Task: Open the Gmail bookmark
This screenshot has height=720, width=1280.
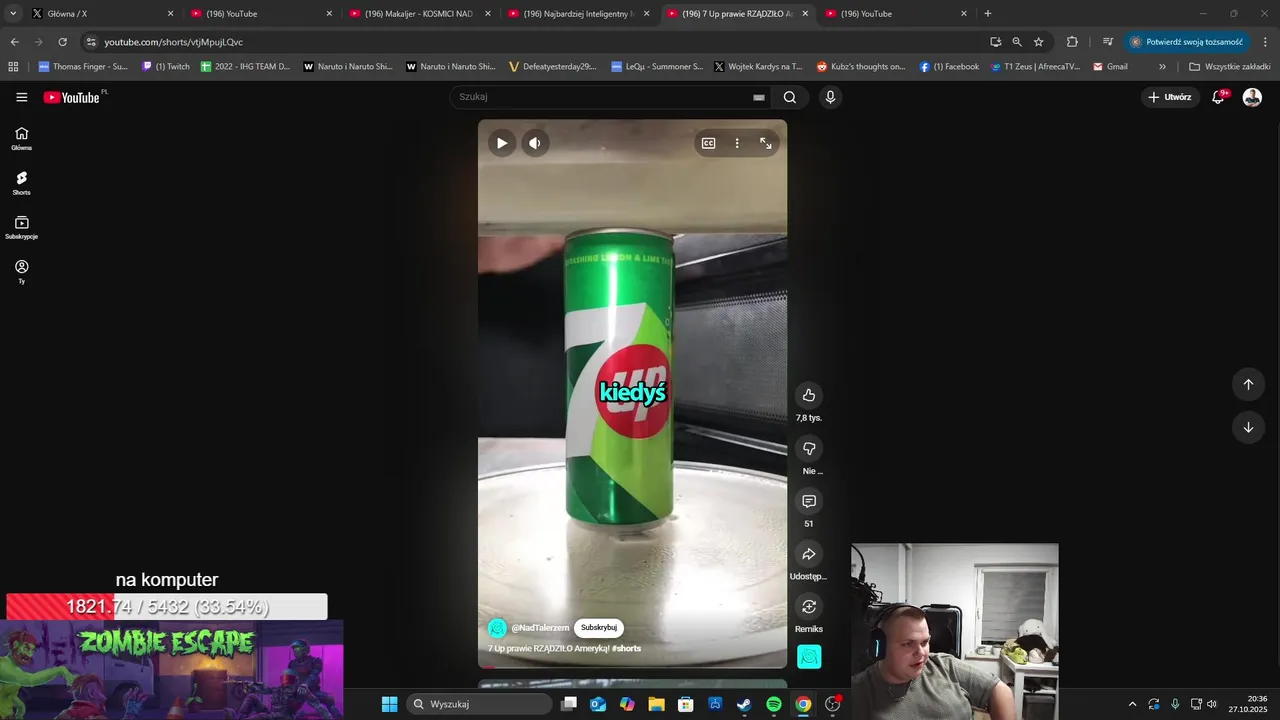Action: click(x=1110, y=67)
